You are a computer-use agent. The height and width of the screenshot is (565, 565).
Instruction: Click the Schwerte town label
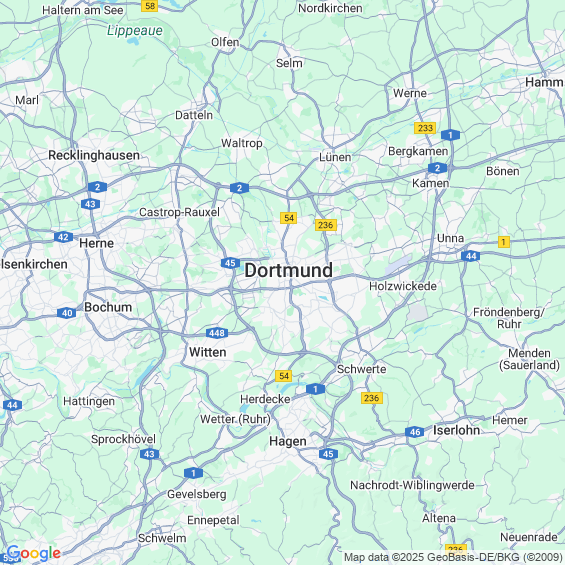pyautogui.click(x=361, y=369)
